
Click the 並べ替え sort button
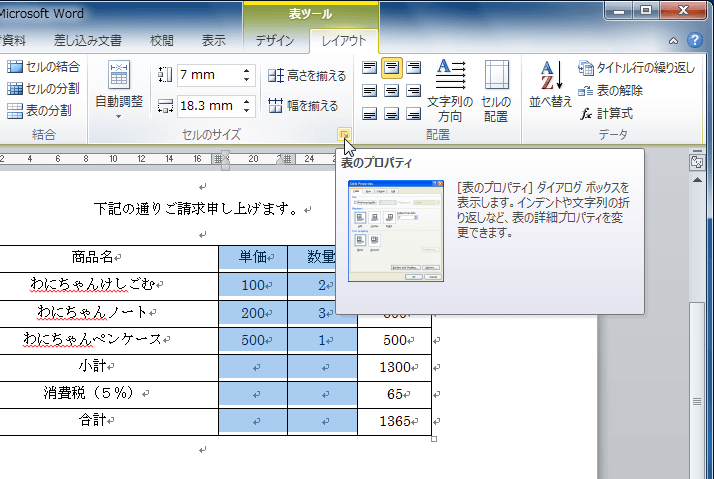551,84
